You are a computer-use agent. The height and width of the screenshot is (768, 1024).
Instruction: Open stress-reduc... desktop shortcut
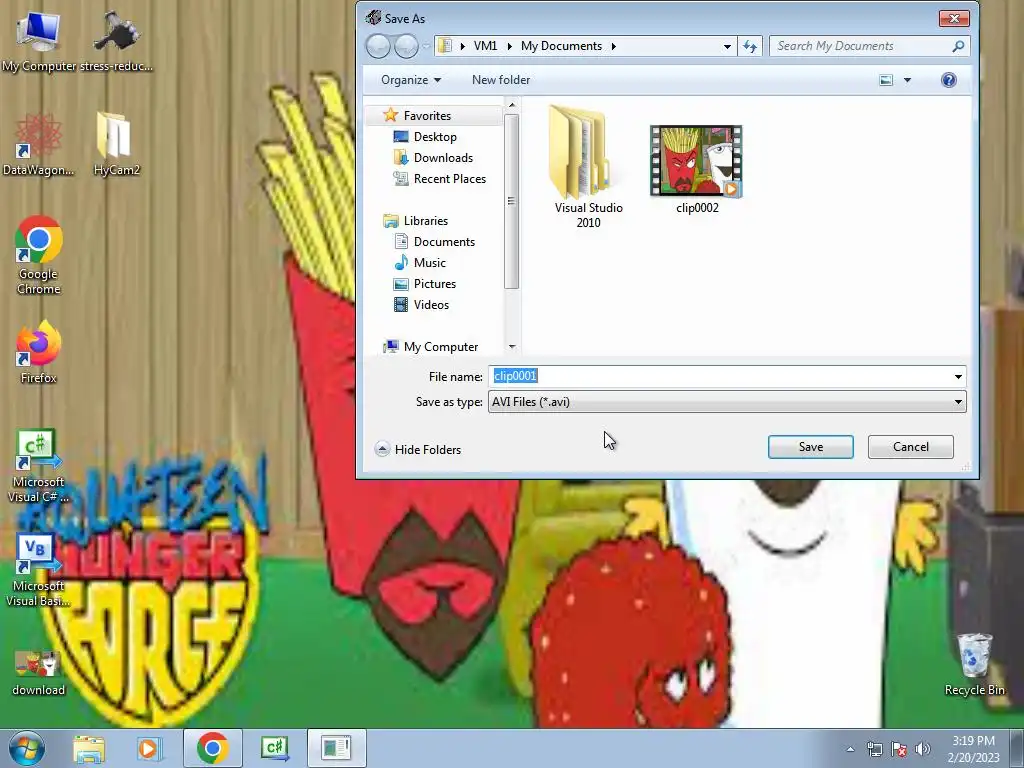pos(116,41)
